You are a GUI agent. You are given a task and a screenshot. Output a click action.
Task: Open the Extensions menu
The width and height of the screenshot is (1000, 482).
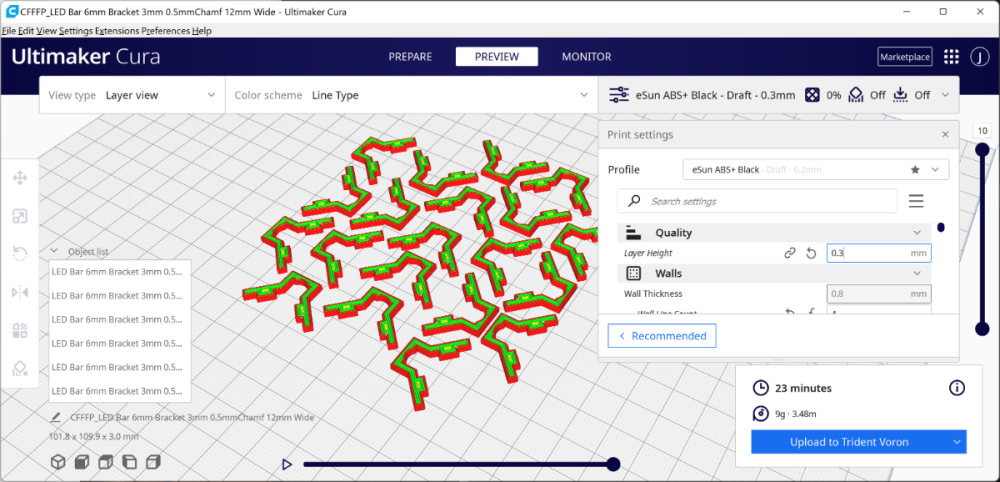pos(117,31)
